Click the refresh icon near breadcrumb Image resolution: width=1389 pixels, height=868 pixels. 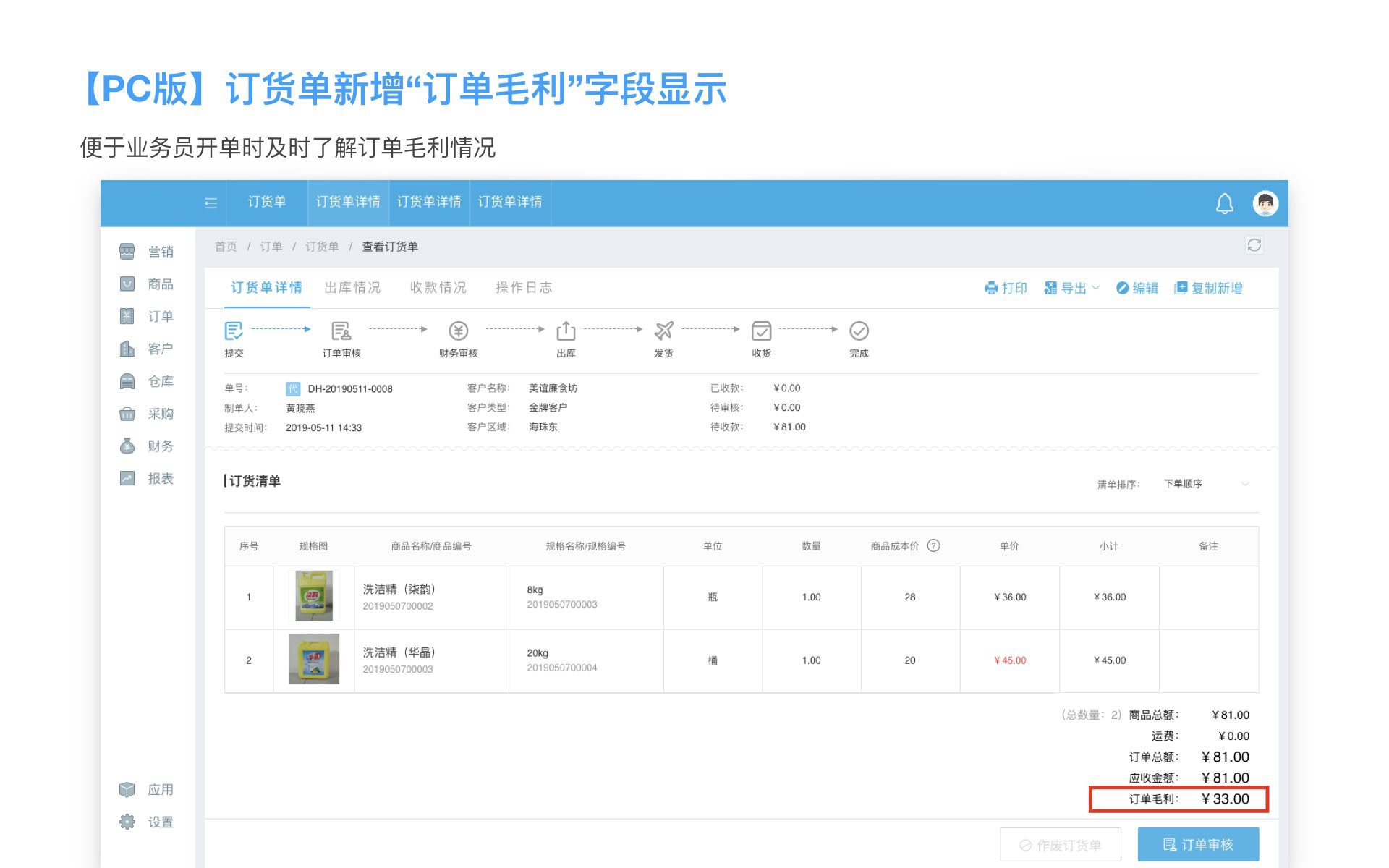coord(1254,245)
